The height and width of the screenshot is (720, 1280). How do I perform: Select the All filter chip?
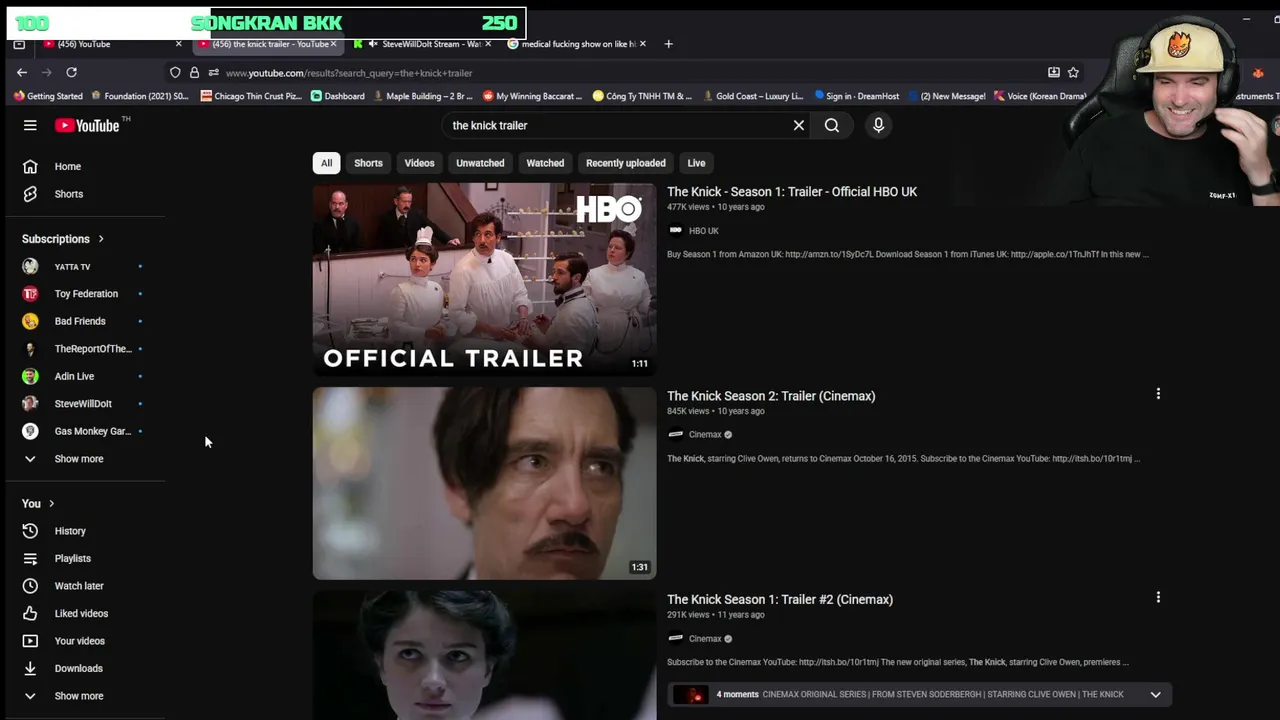pos(326,163)
